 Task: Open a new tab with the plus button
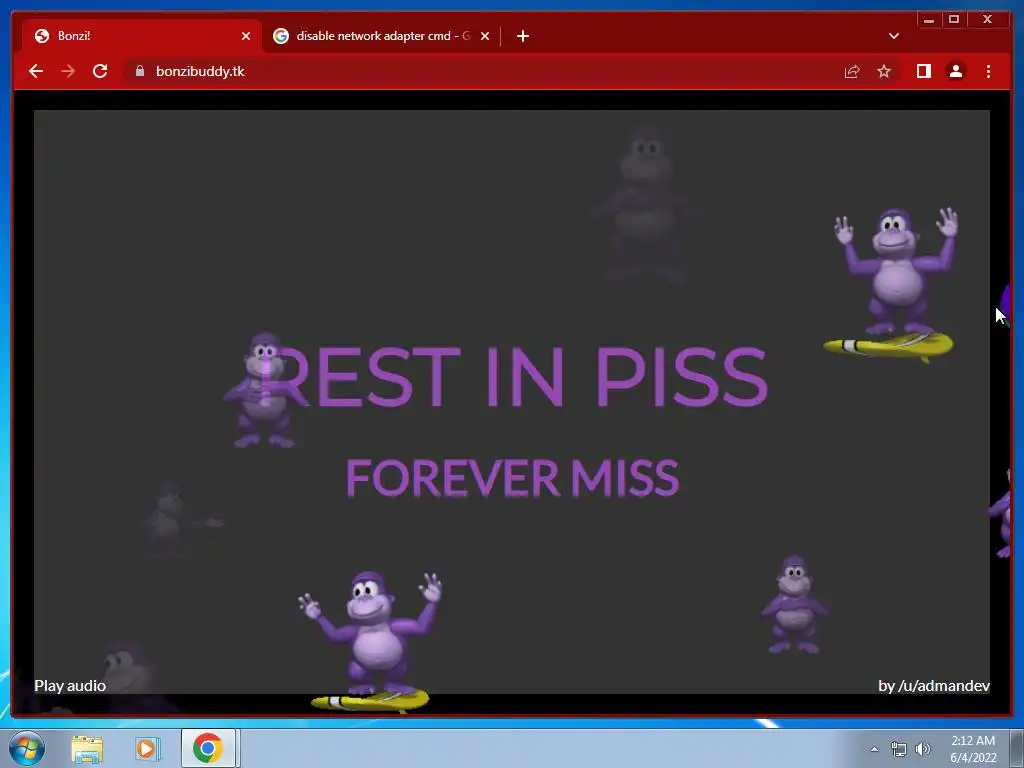click(522, 36)
